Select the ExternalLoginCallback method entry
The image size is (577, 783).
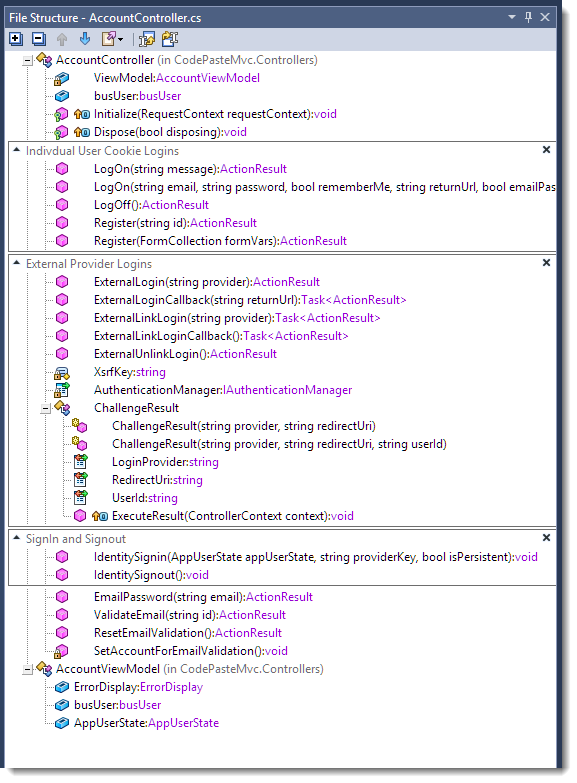pos(250,300)
